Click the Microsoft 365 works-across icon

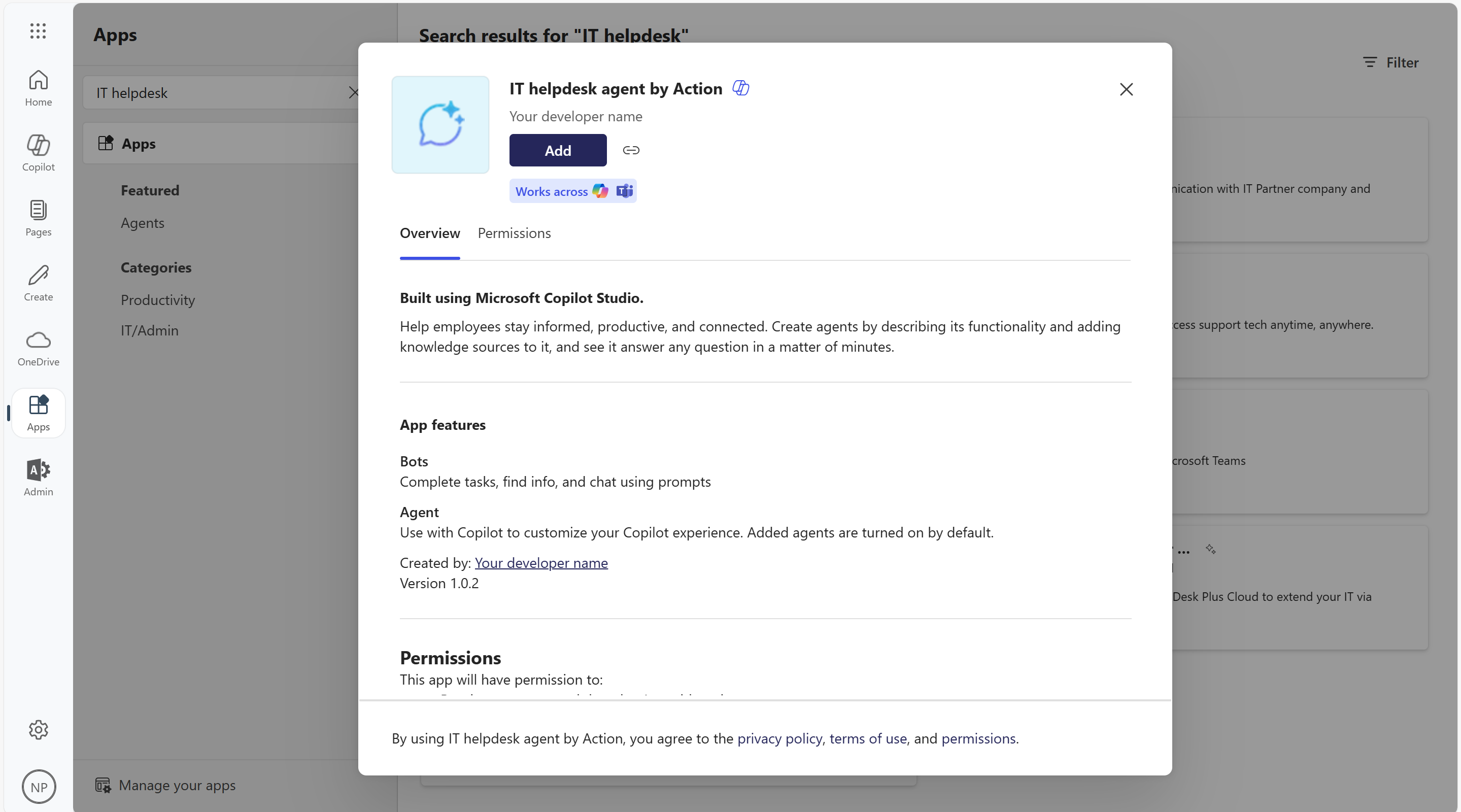click(x=601, y=191)
